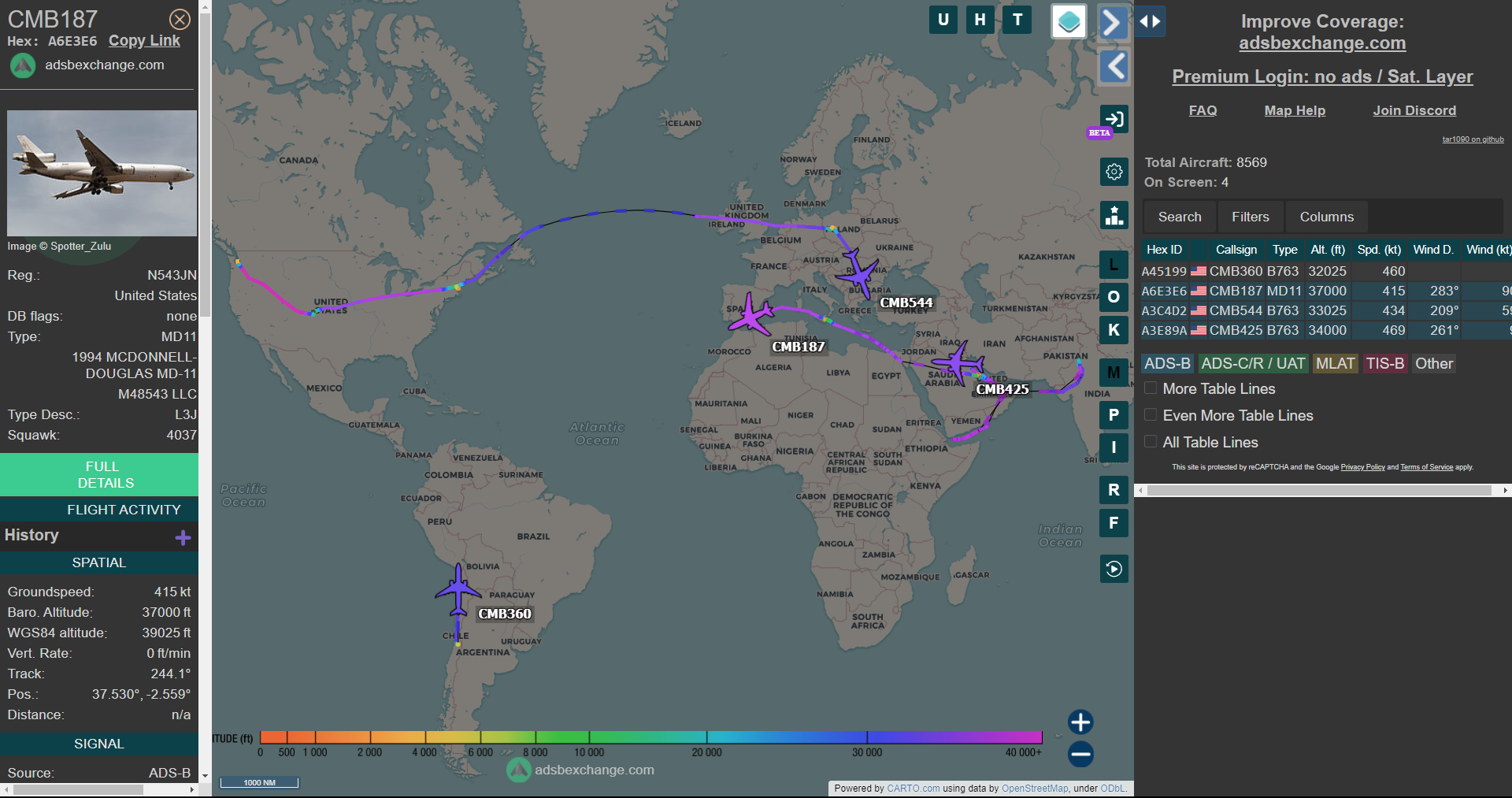
Task: Open the statistics podium icon
Action: pos(1114,215)
